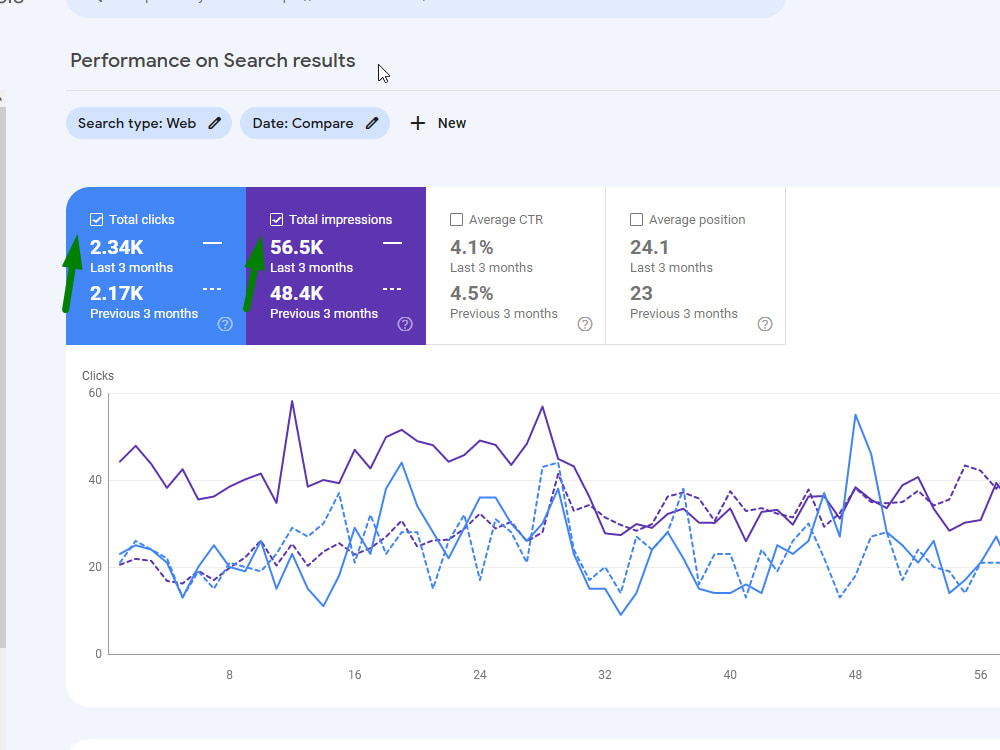Add a New filter
This screenshot has height=750, width=1000.
coord(438,123)
